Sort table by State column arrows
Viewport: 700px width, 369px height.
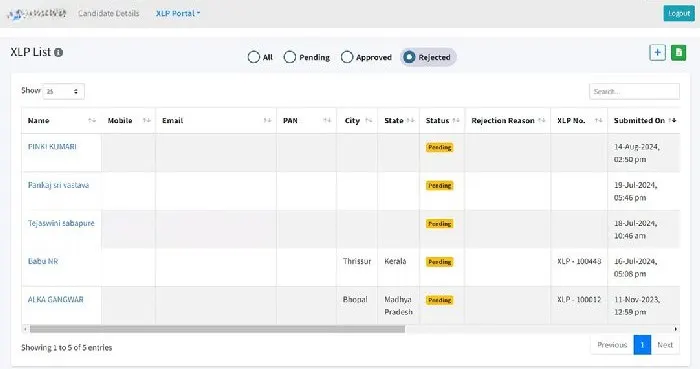point(411,120)
